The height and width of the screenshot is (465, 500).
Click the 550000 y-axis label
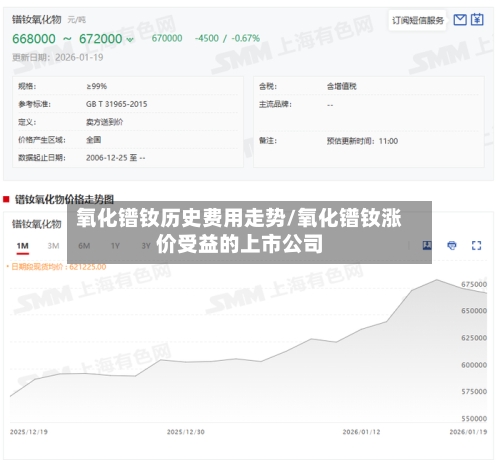pos(474,418)
